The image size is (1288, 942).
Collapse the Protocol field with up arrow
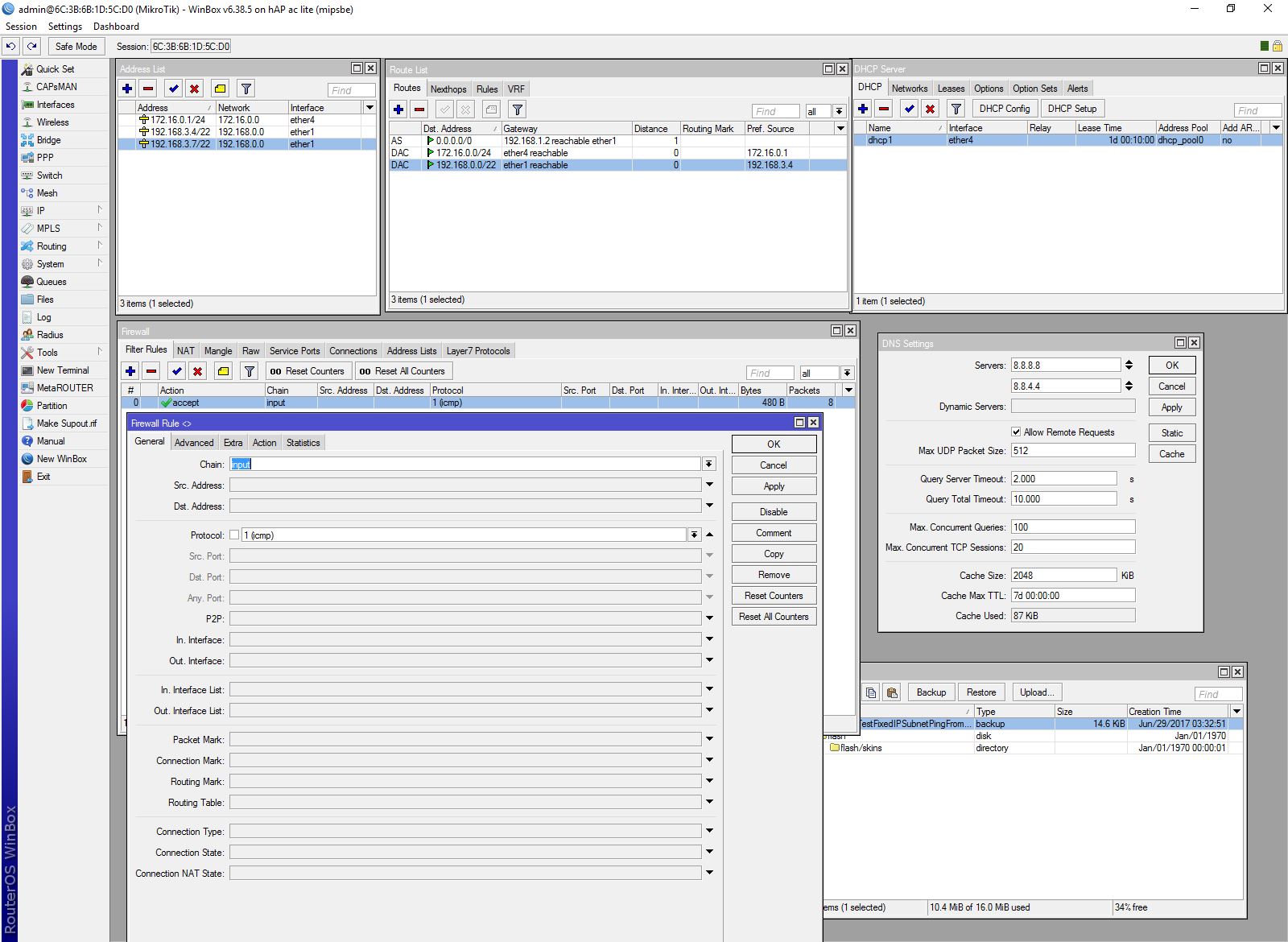(x=709, y=535)
